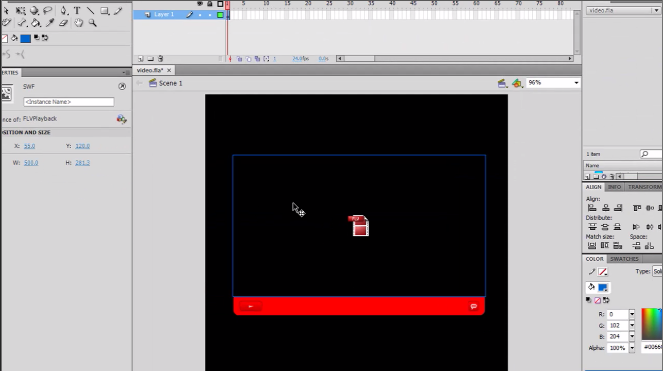
Task: Select the Zoom magnifier tool
Action: coord(92,23)
